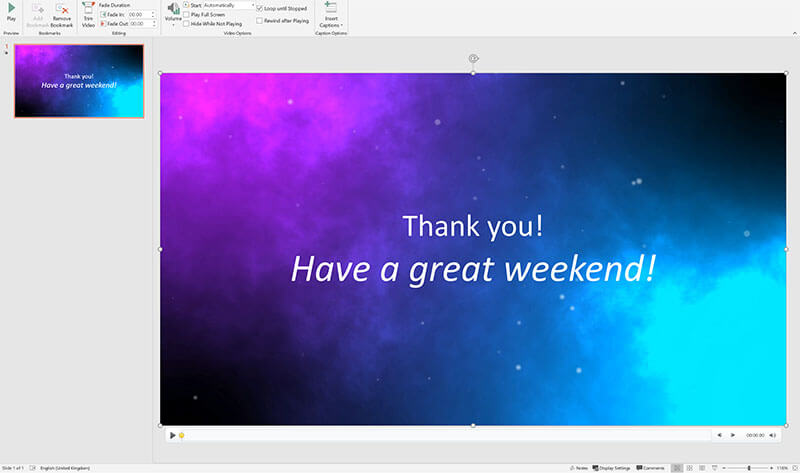This screenshot has height=473, width=800.
Task: Click the video seek bar timeline
Action: tap(446, 435)
